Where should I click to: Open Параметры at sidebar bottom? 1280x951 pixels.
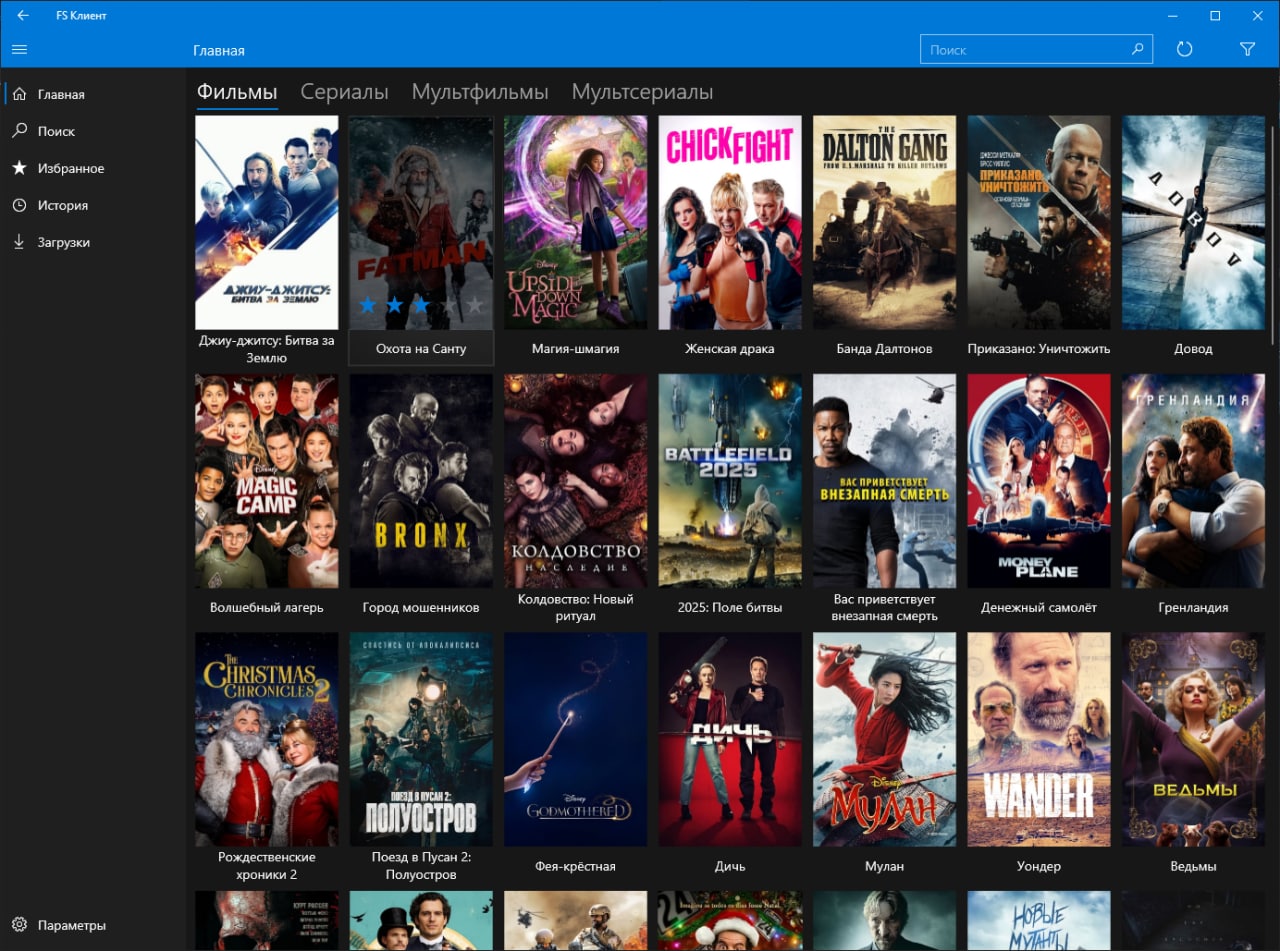pos(93,925)
